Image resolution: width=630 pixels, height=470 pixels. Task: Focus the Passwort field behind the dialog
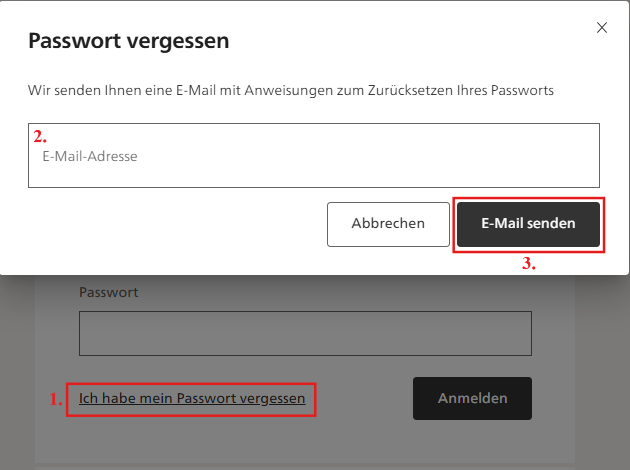tap(305, 333)
